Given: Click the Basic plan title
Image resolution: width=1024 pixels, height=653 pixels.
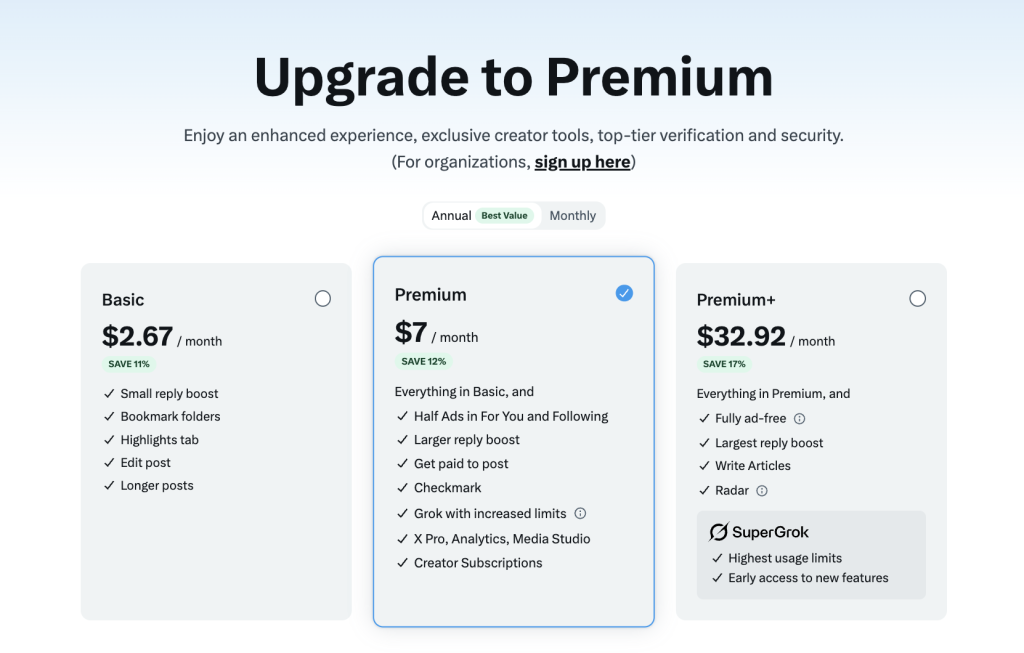Looking at the screenshot, I should coord(123,300).
